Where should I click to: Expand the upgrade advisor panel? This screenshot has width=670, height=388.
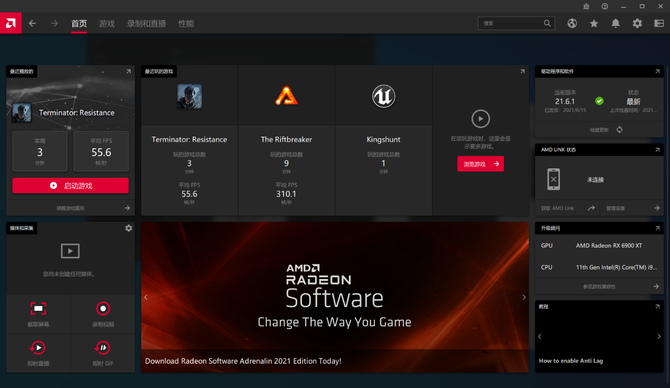point(657,228)
